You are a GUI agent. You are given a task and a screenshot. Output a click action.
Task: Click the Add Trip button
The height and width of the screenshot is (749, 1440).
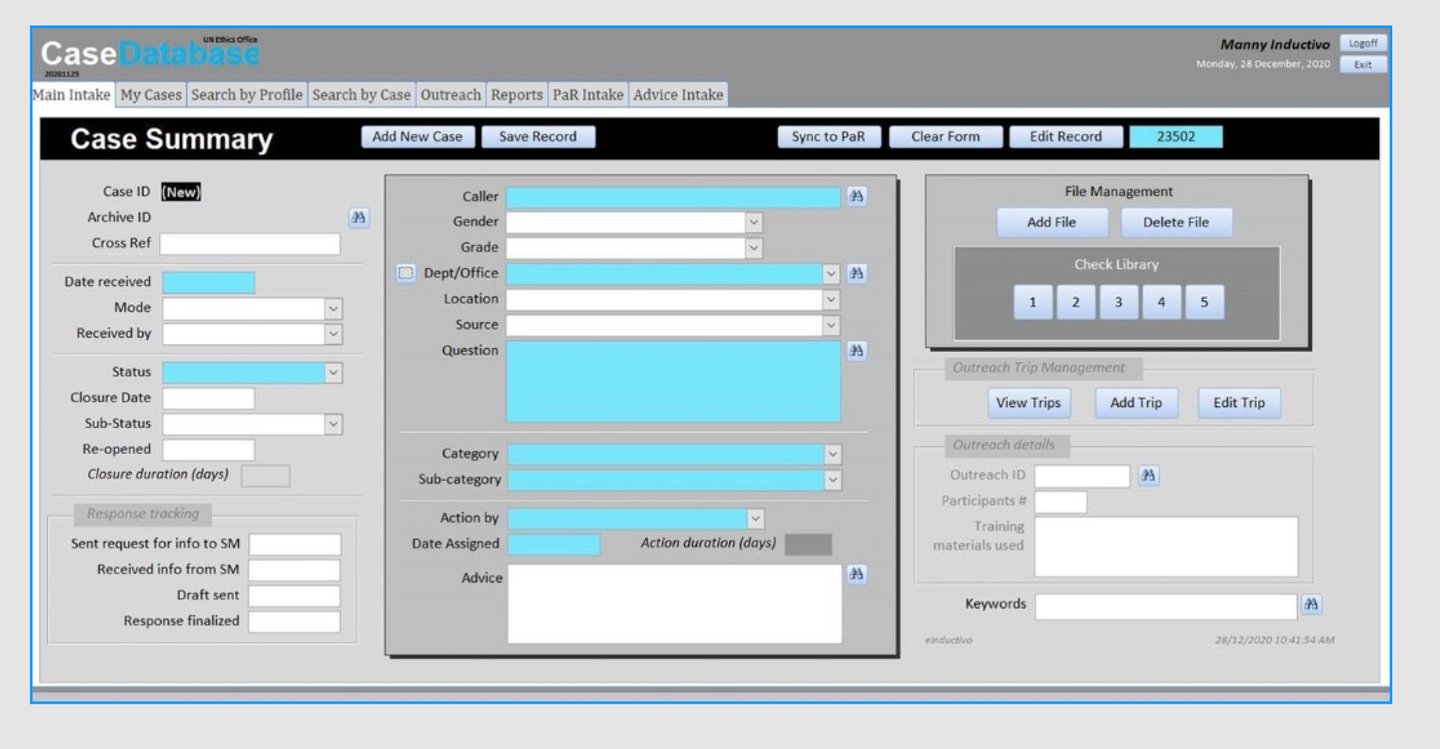tap(1136, 403)
